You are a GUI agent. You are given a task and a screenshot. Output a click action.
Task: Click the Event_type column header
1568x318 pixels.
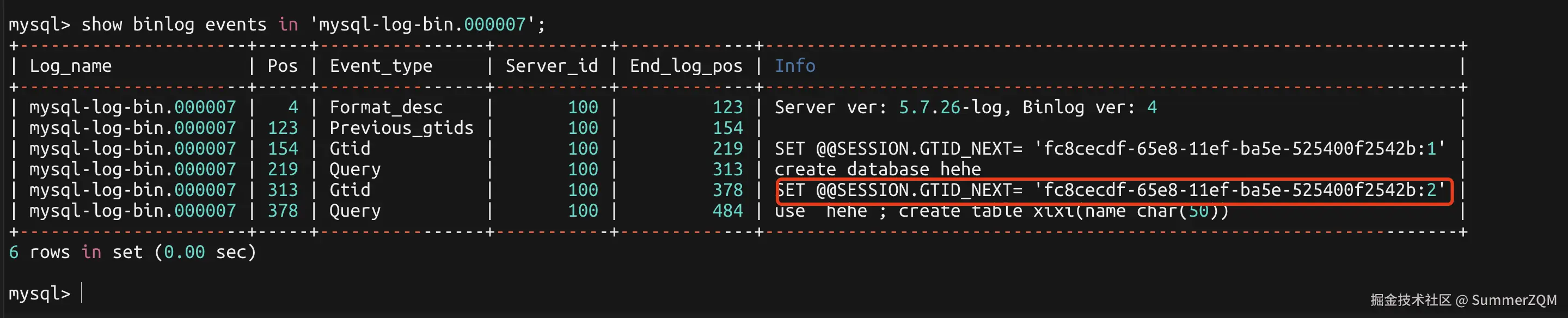[x=381, y=66]
